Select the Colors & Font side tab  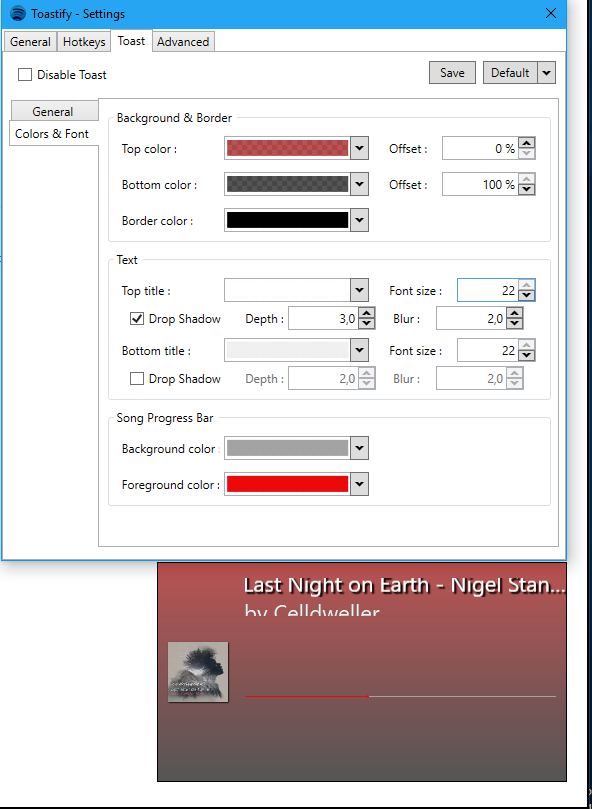point(52,134)
